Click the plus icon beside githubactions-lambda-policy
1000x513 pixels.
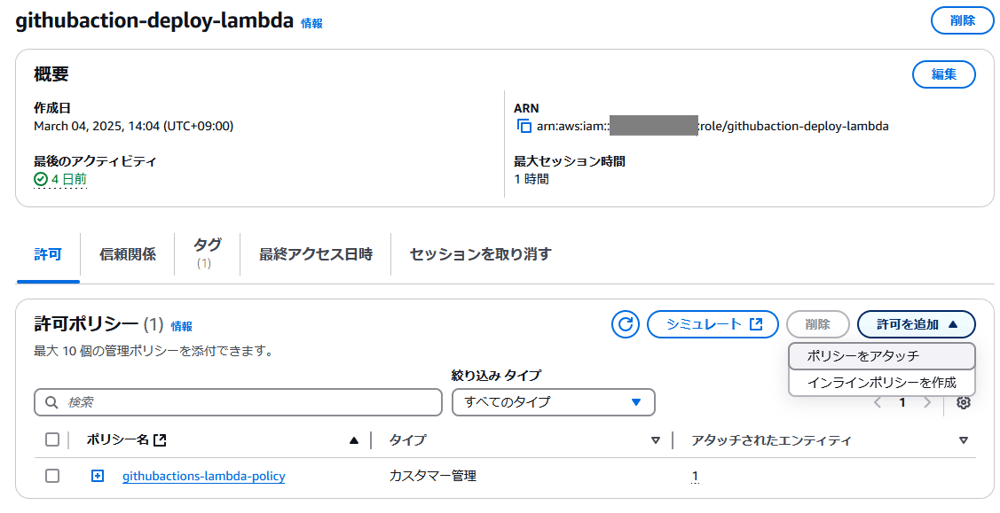coord(98,476)
